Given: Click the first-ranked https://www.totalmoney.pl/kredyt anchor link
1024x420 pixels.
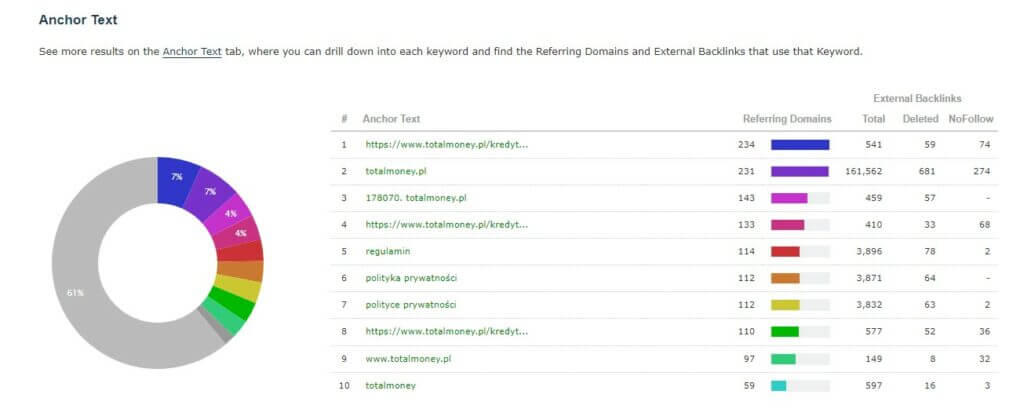Looking at the screenshot, I should (x=446, y=145).
